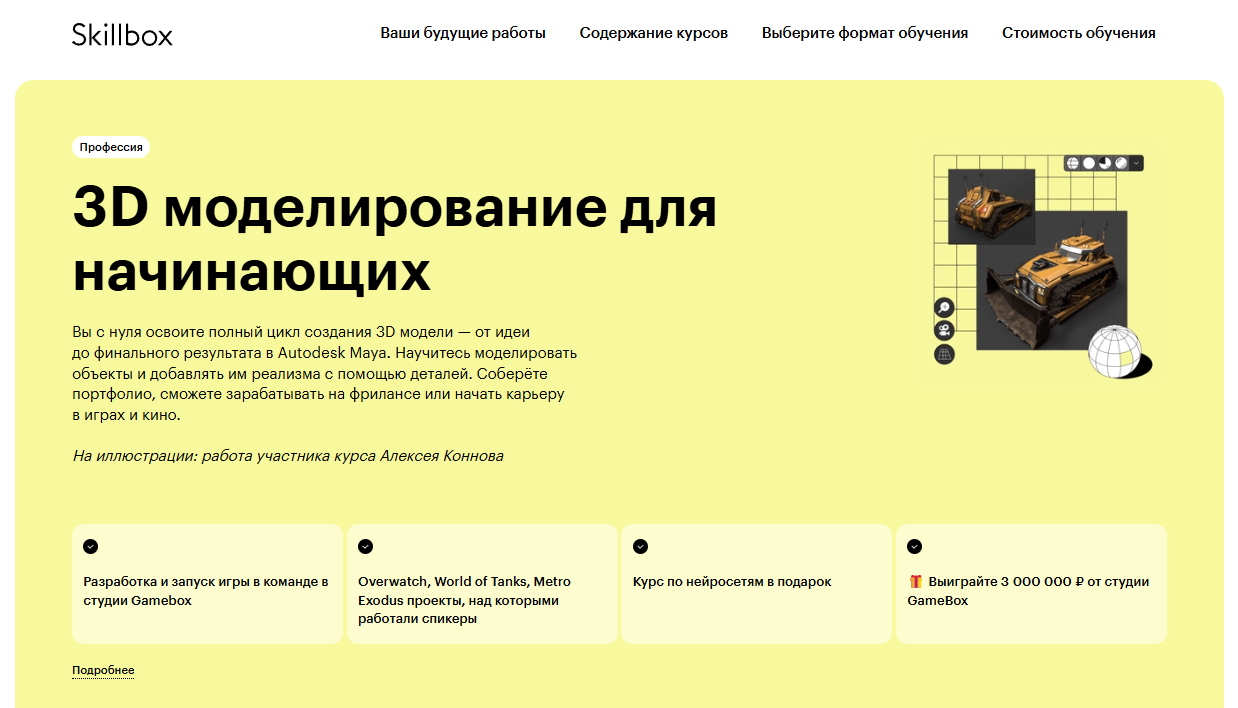1238x708 pixels.
Task: Click the checkmark above the neural networks course text
Action: click(640, 546)
